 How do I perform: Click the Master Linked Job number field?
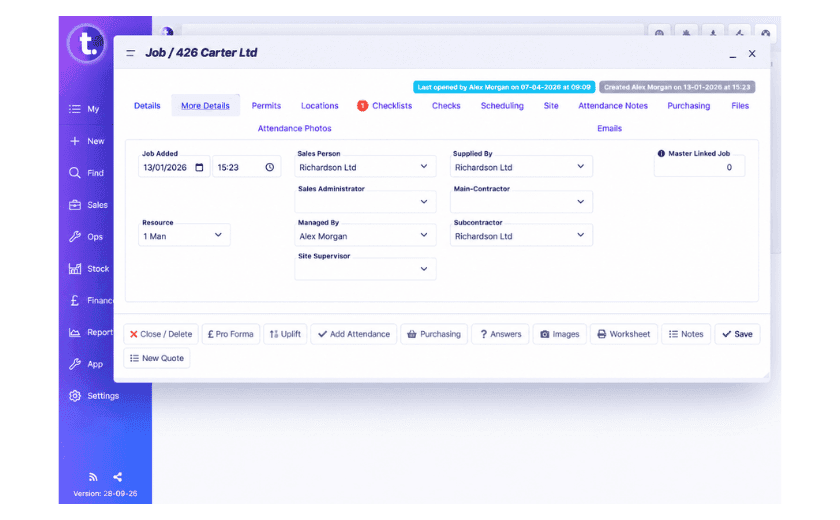[699, 167]
